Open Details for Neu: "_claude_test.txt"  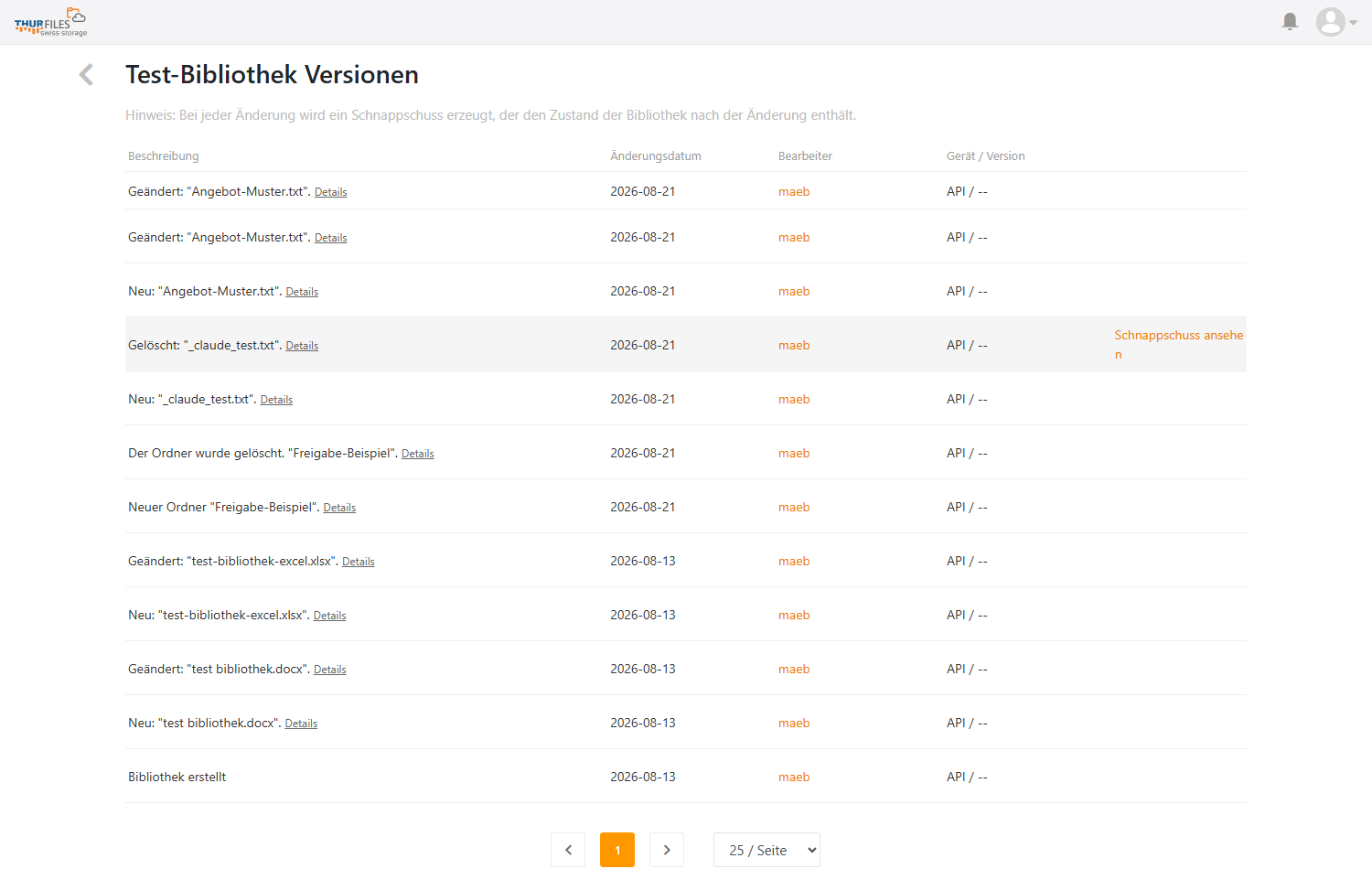[276, 400]
